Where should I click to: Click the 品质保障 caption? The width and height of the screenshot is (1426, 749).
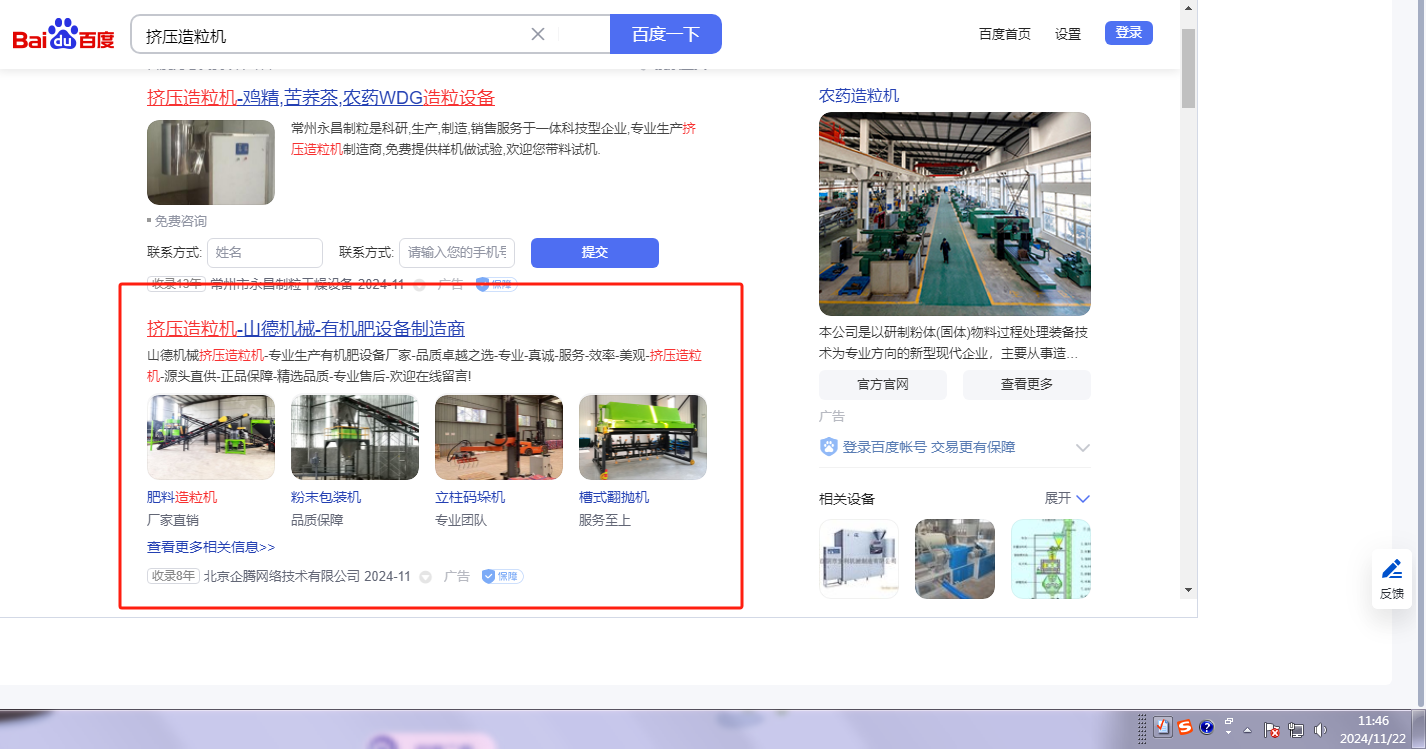pos(317,520)
